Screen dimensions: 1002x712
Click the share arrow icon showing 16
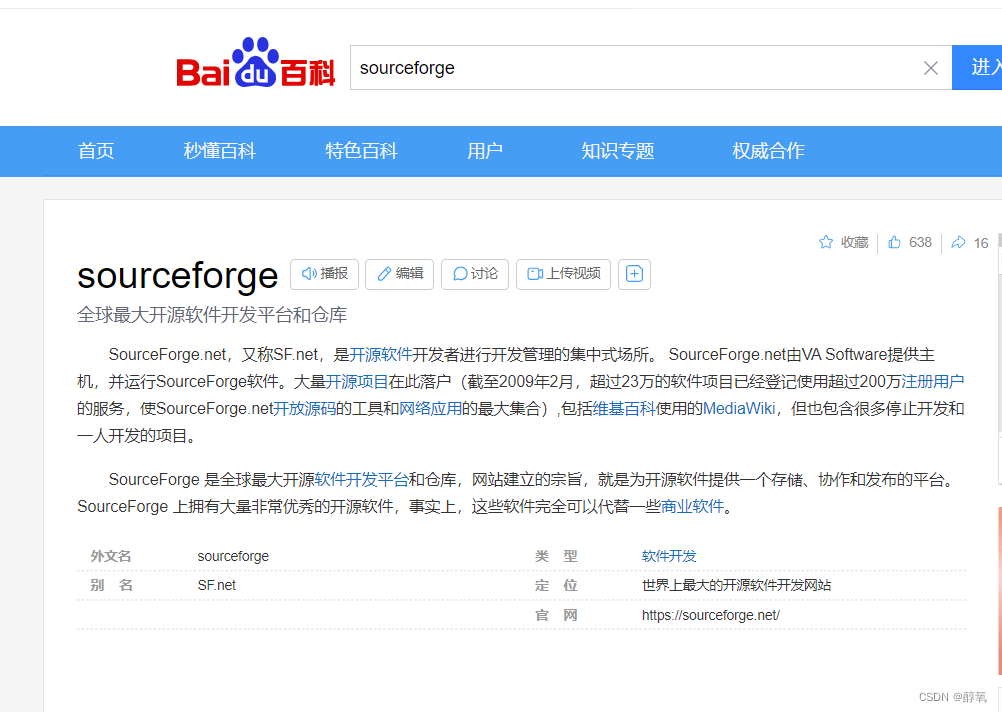[958, 242]
